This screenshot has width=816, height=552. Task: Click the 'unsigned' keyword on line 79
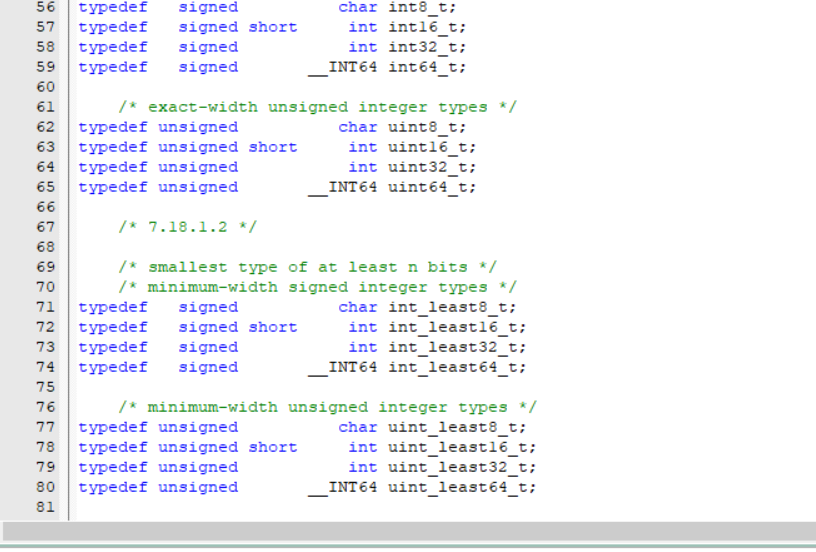tap(198, 468)
